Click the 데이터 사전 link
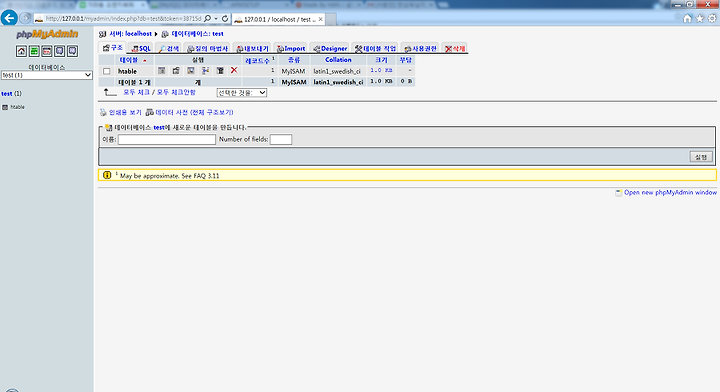The width and height of the screenshot is (720, 392). (194, 112)
